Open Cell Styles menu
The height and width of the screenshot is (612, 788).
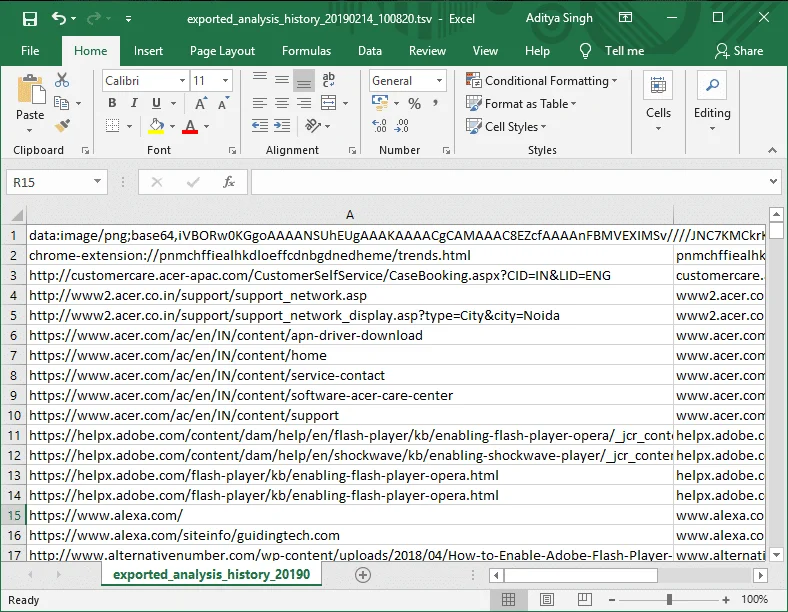(506, 127)
